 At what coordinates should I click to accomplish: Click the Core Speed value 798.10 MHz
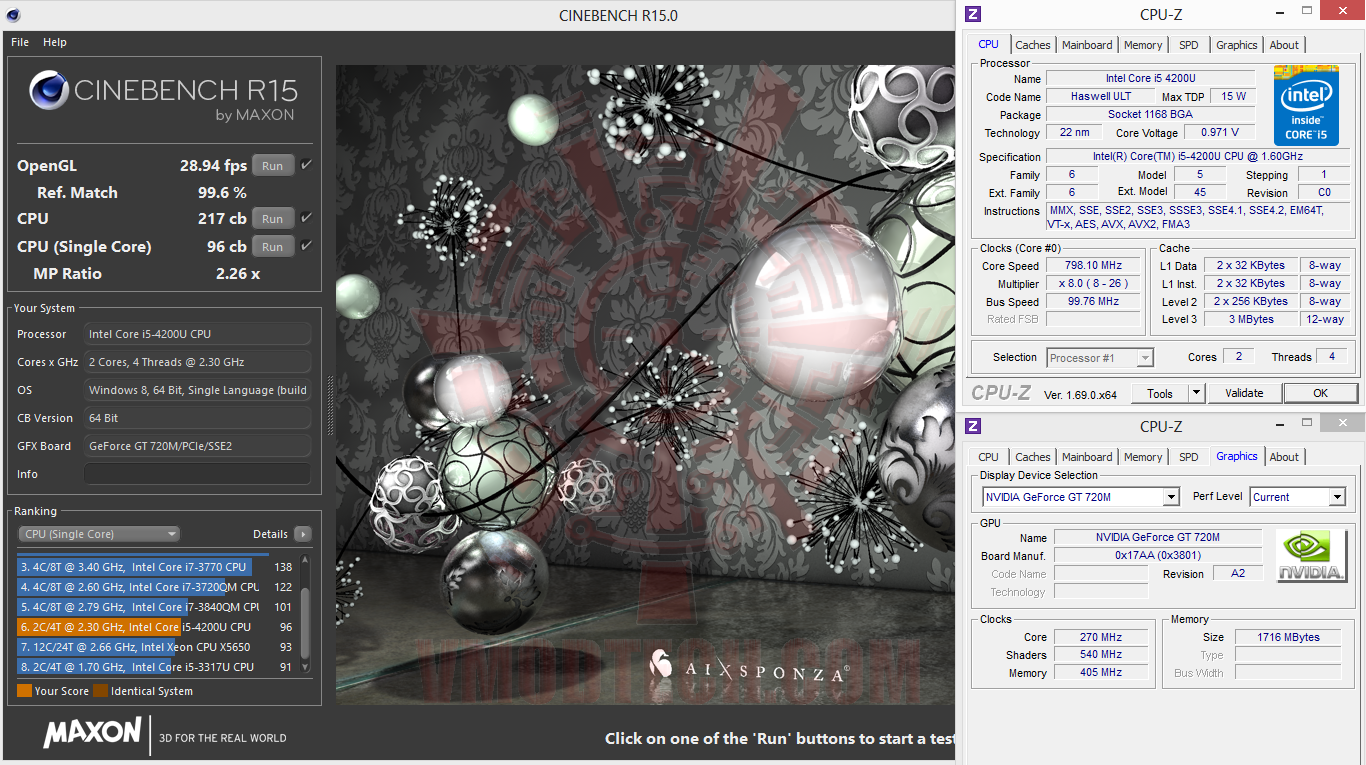pyautogui.click(x=1094, y=266)
